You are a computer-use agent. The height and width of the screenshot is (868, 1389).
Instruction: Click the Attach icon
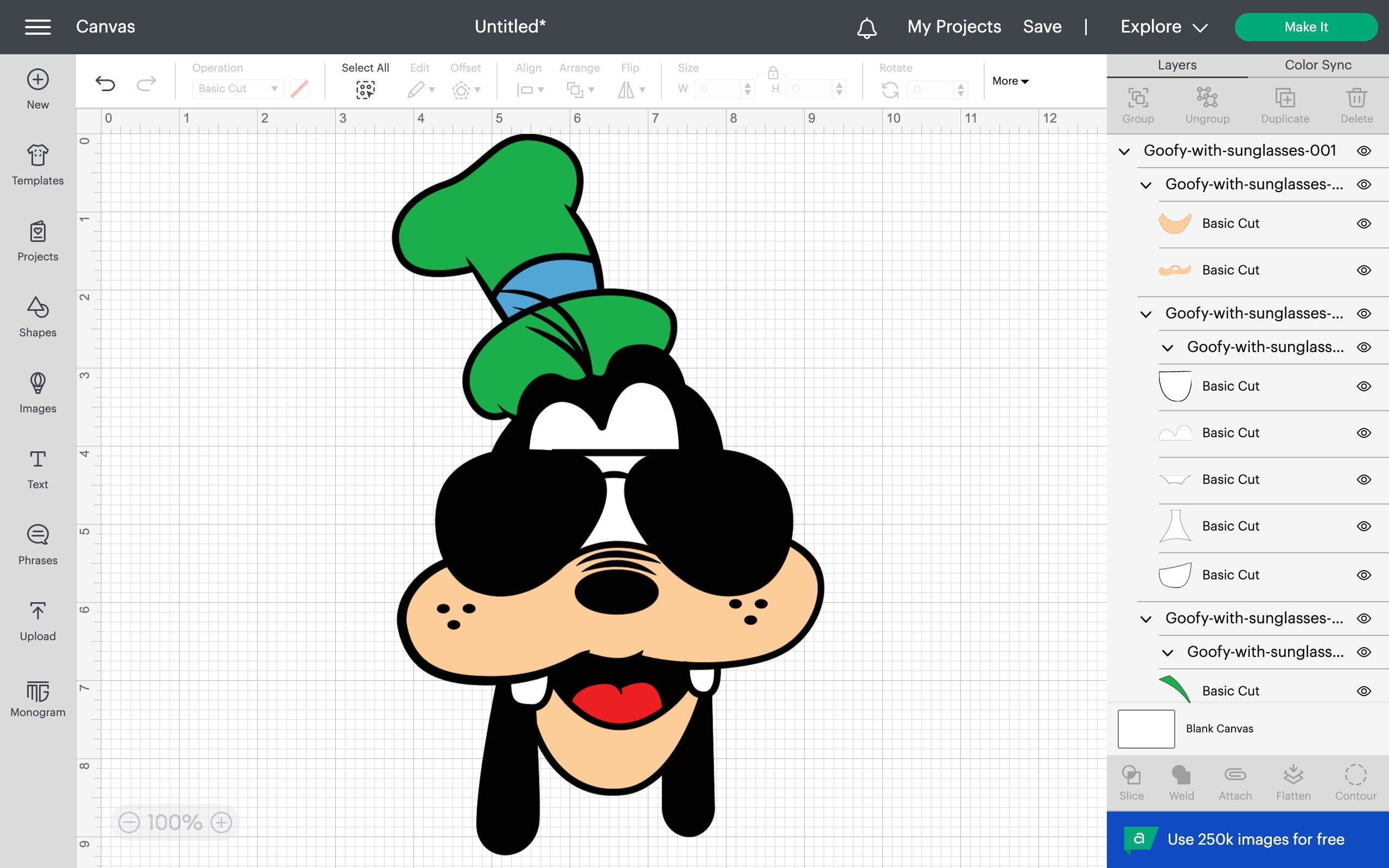(1235, 781)
